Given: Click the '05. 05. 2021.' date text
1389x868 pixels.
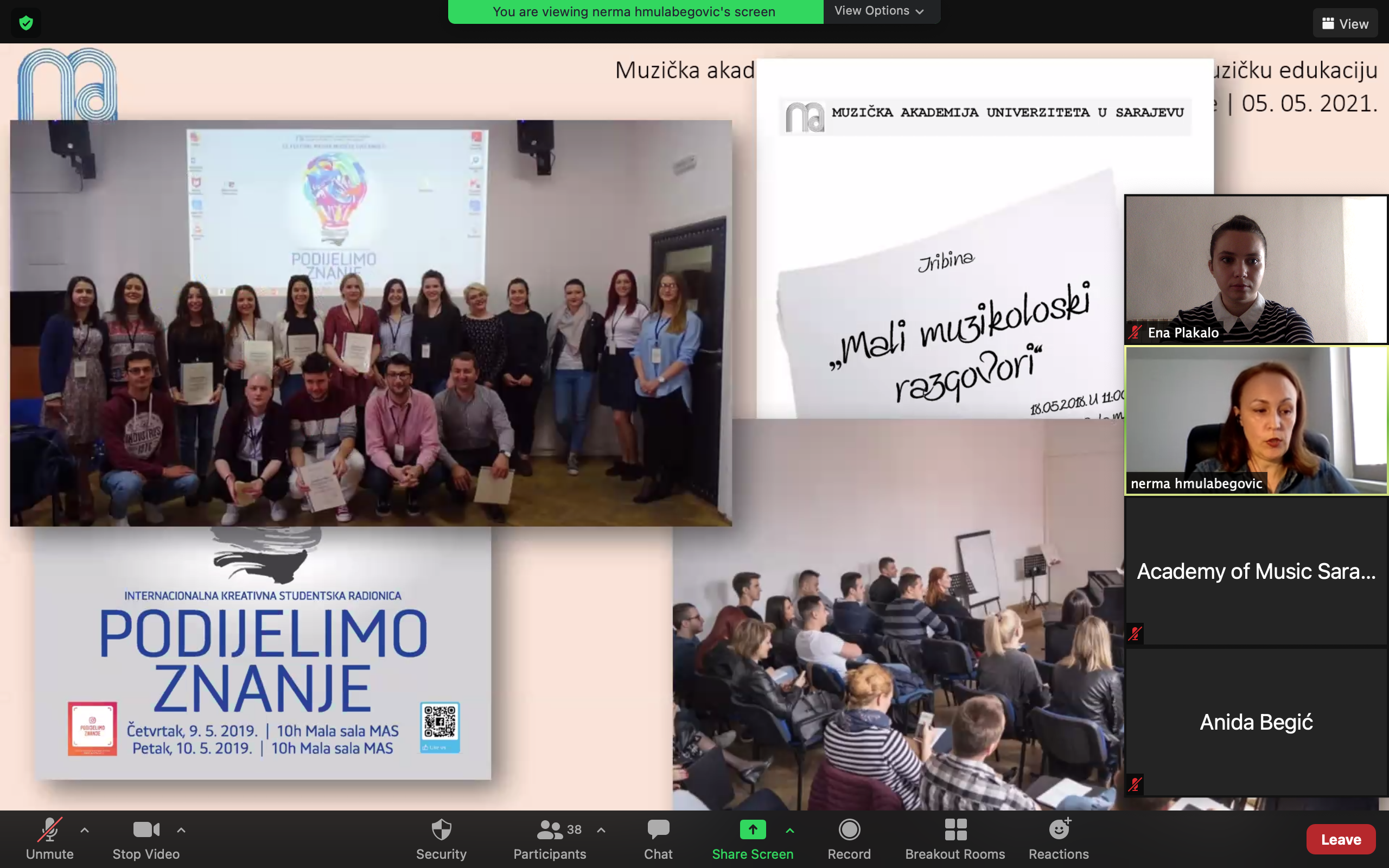Looking at the screenshot, I should [1309, 104].
